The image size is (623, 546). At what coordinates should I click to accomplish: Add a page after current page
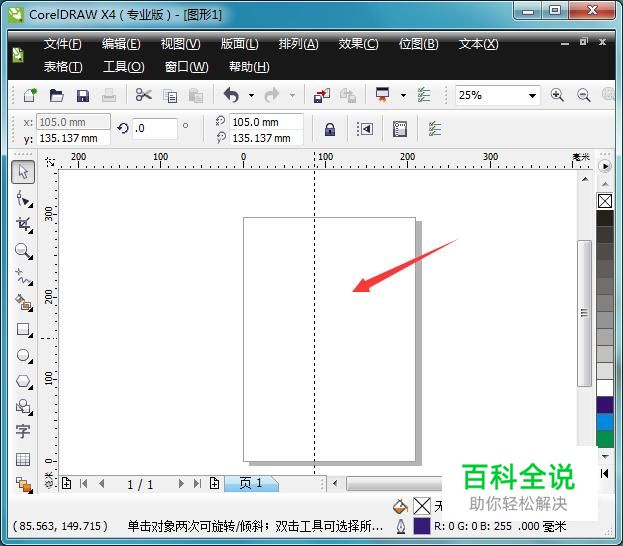point(215,484)
